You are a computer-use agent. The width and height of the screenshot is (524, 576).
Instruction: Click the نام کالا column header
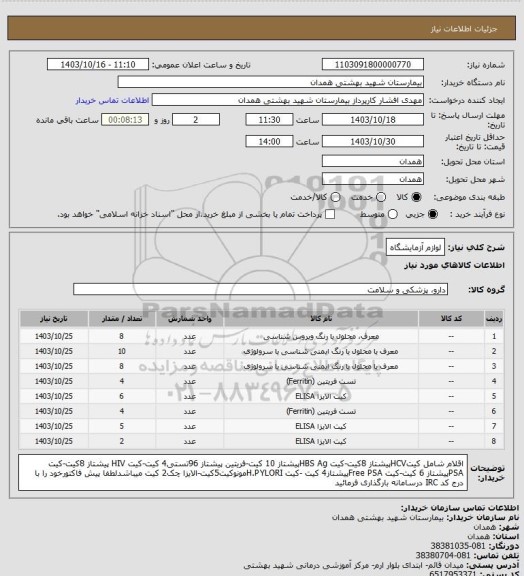point(321,319)
